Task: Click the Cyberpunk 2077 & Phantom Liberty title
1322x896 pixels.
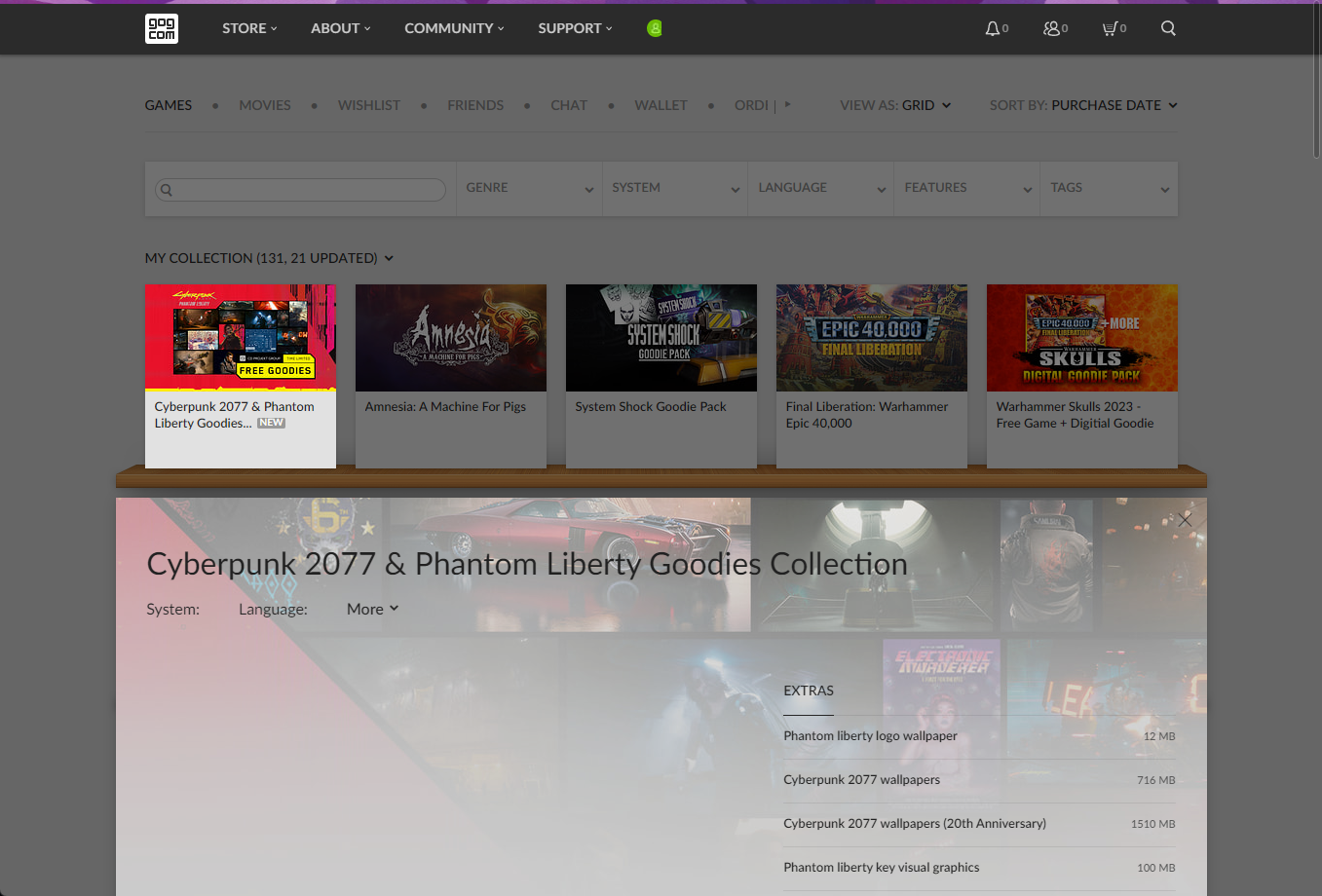Action: [x=527, y=564]
